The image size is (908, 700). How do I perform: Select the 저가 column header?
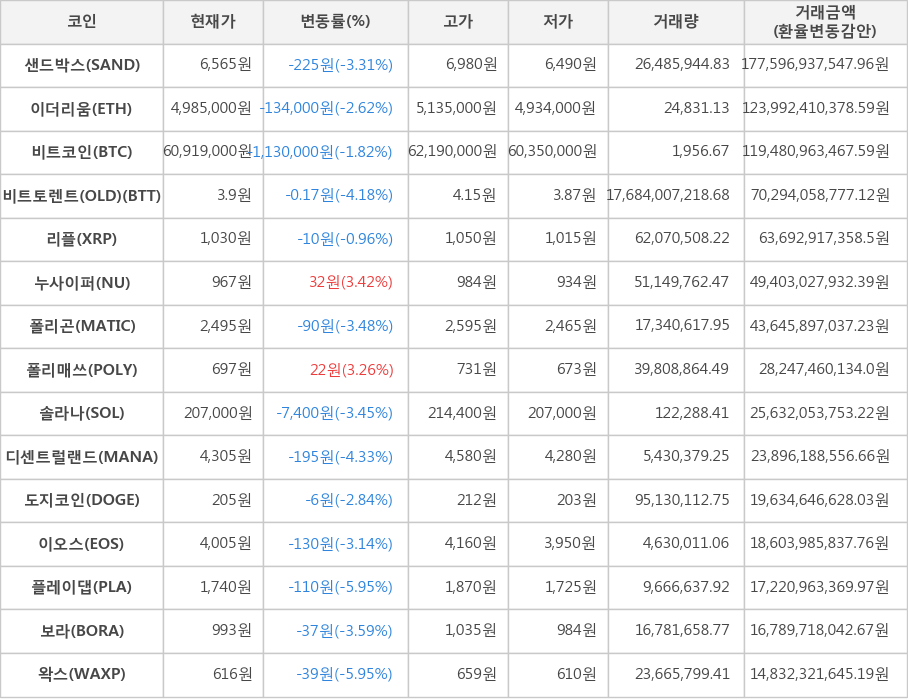point(558,22)
